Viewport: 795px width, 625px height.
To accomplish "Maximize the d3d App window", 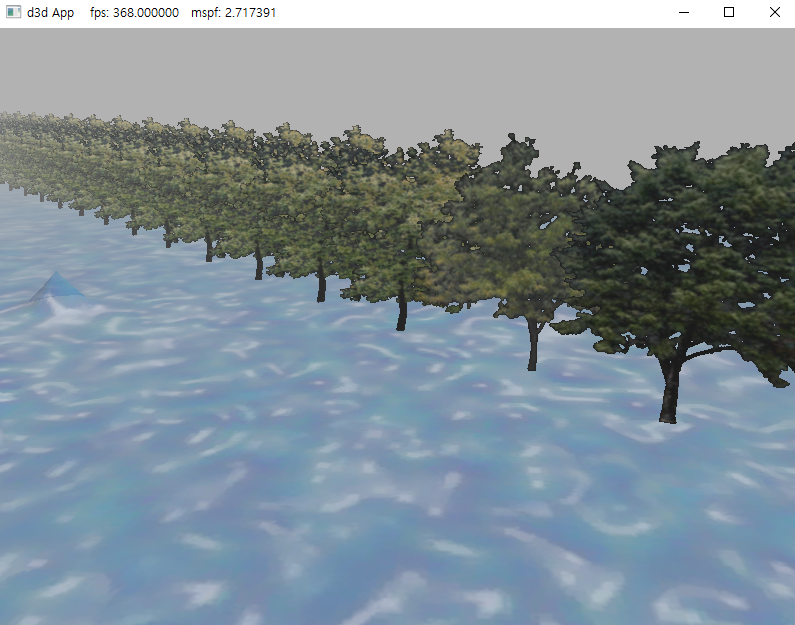I will 729,12.
